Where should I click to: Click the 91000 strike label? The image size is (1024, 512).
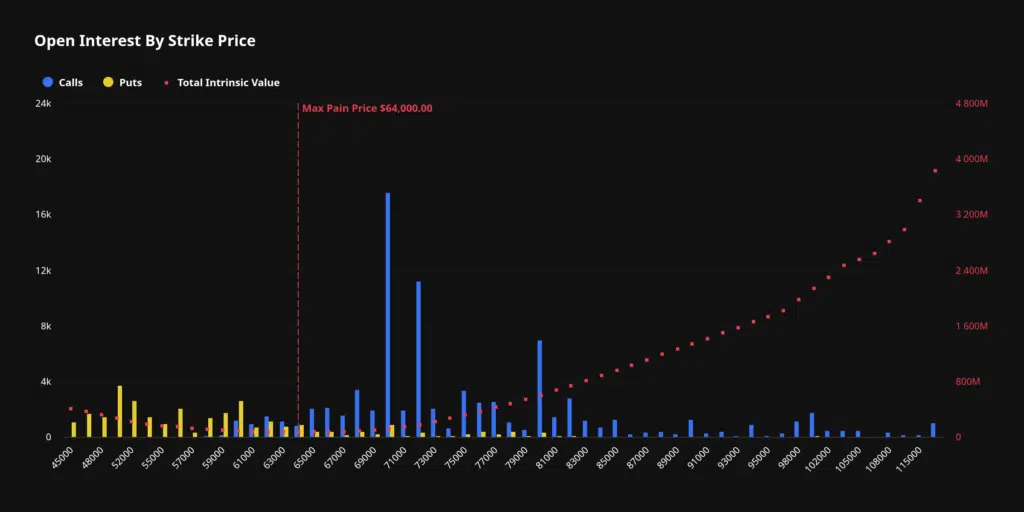[x=700, y=457]
